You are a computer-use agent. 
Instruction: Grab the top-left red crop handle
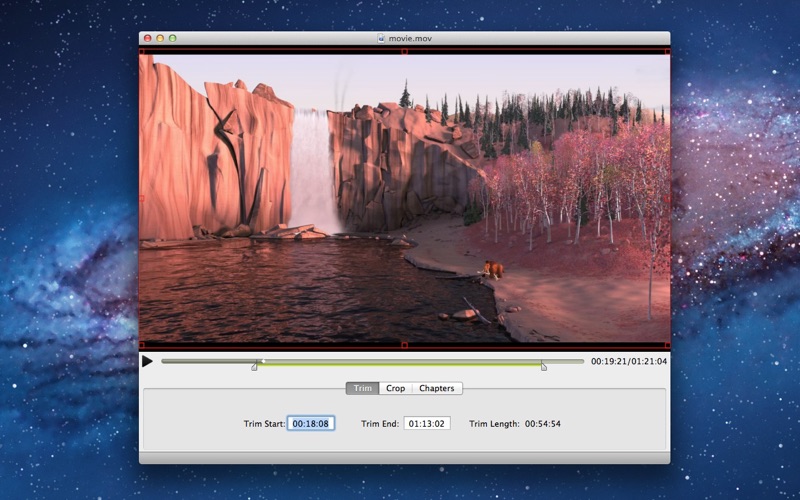pyautogui.click(x=142, y=52)
